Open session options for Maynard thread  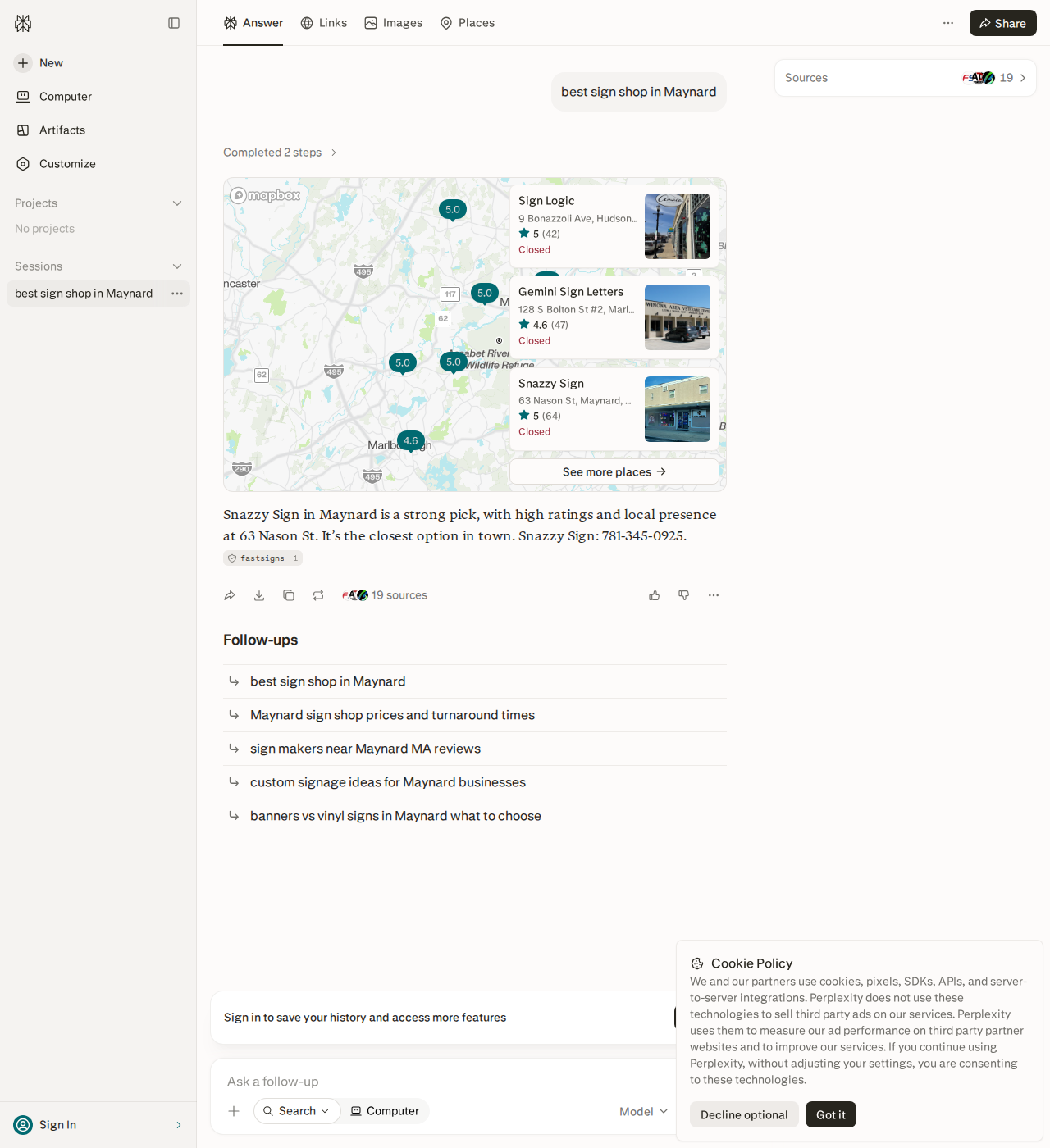click(177, 294)
